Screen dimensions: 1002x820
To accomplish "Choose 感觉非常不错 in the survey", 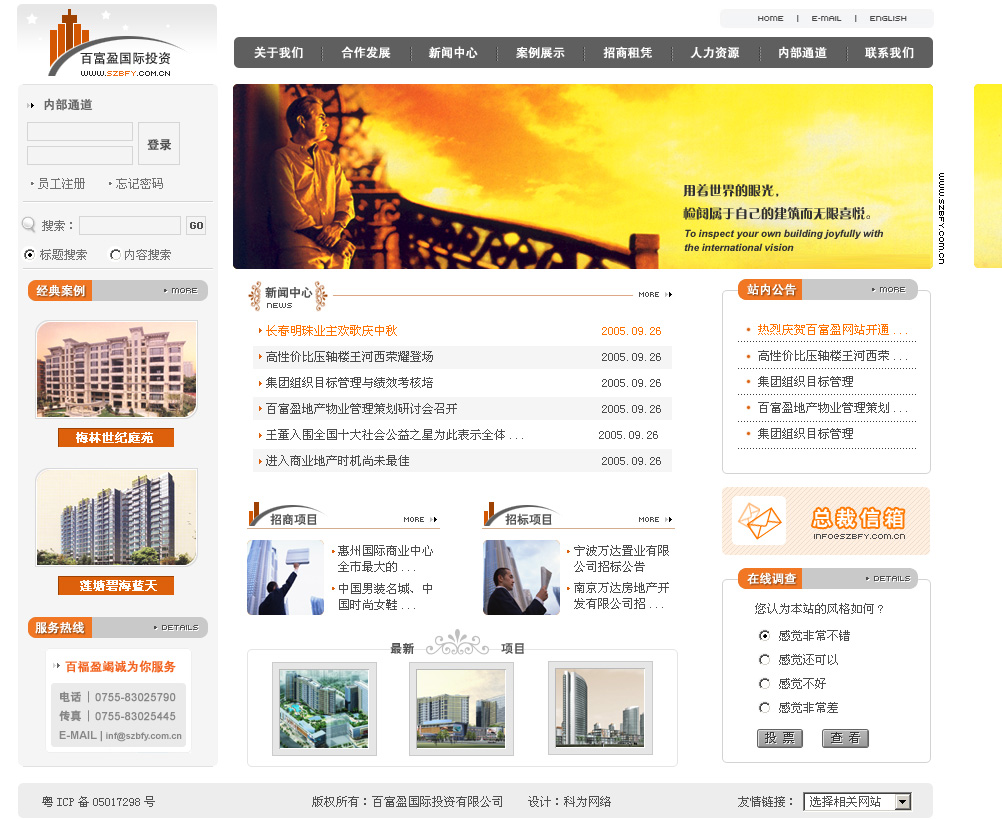I will point(764,635).
